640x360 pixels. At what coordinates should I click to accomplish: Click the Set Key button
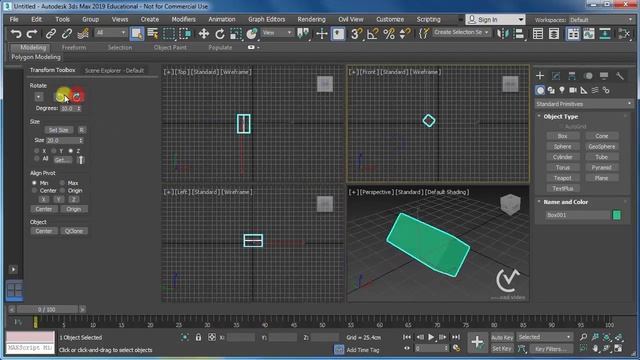click(502, 349)
